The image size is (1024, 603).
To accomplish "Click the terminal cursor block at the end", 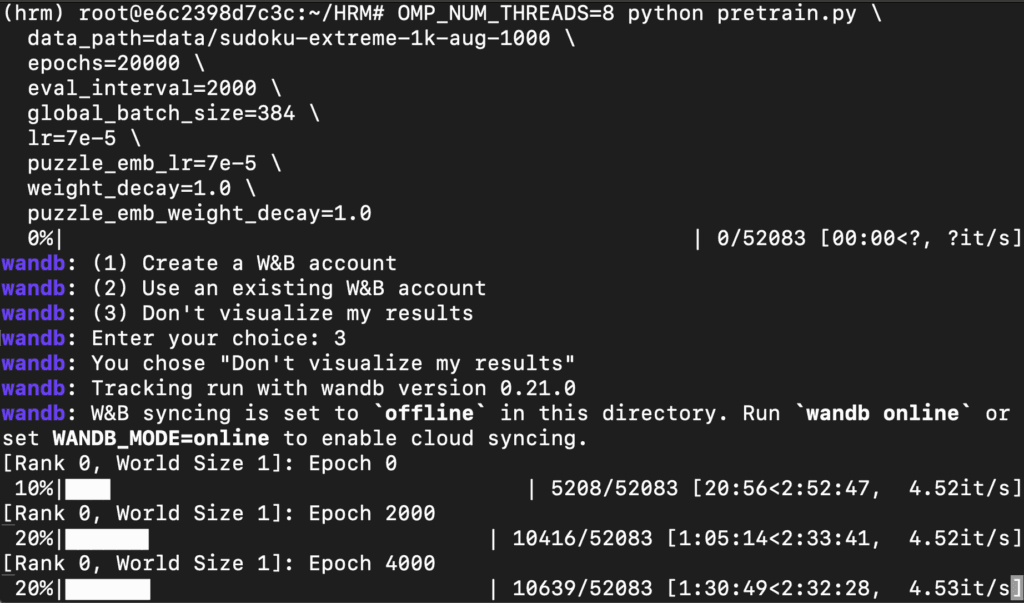I will pyautogui.click(x=1016, y=588).
